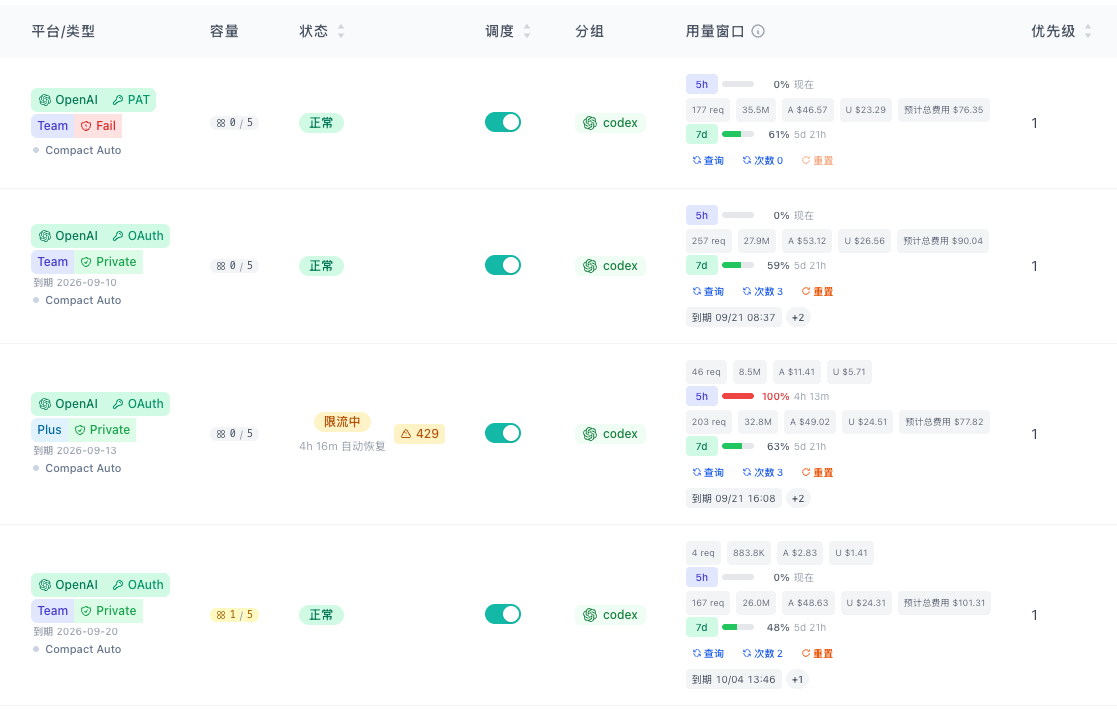Click the 平台/类型 column header
Viewport: 1117px width, 709px height.
click(x=63, y=31)
